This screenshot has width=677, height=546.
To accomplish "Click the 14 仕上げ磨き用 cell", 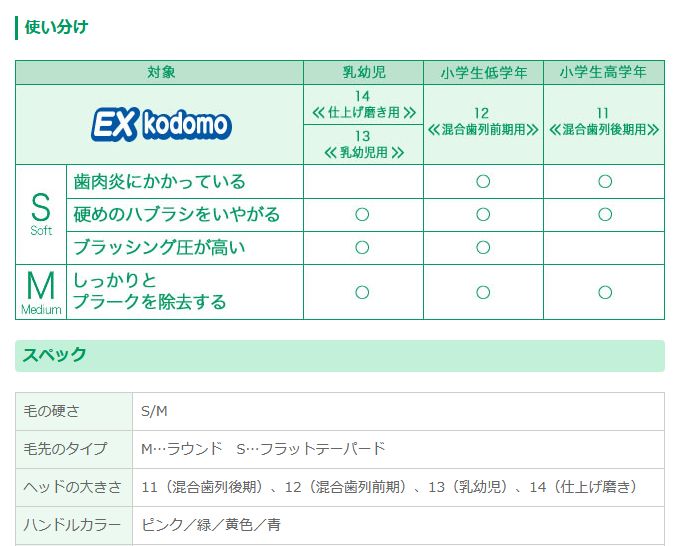I will point(363,105).
